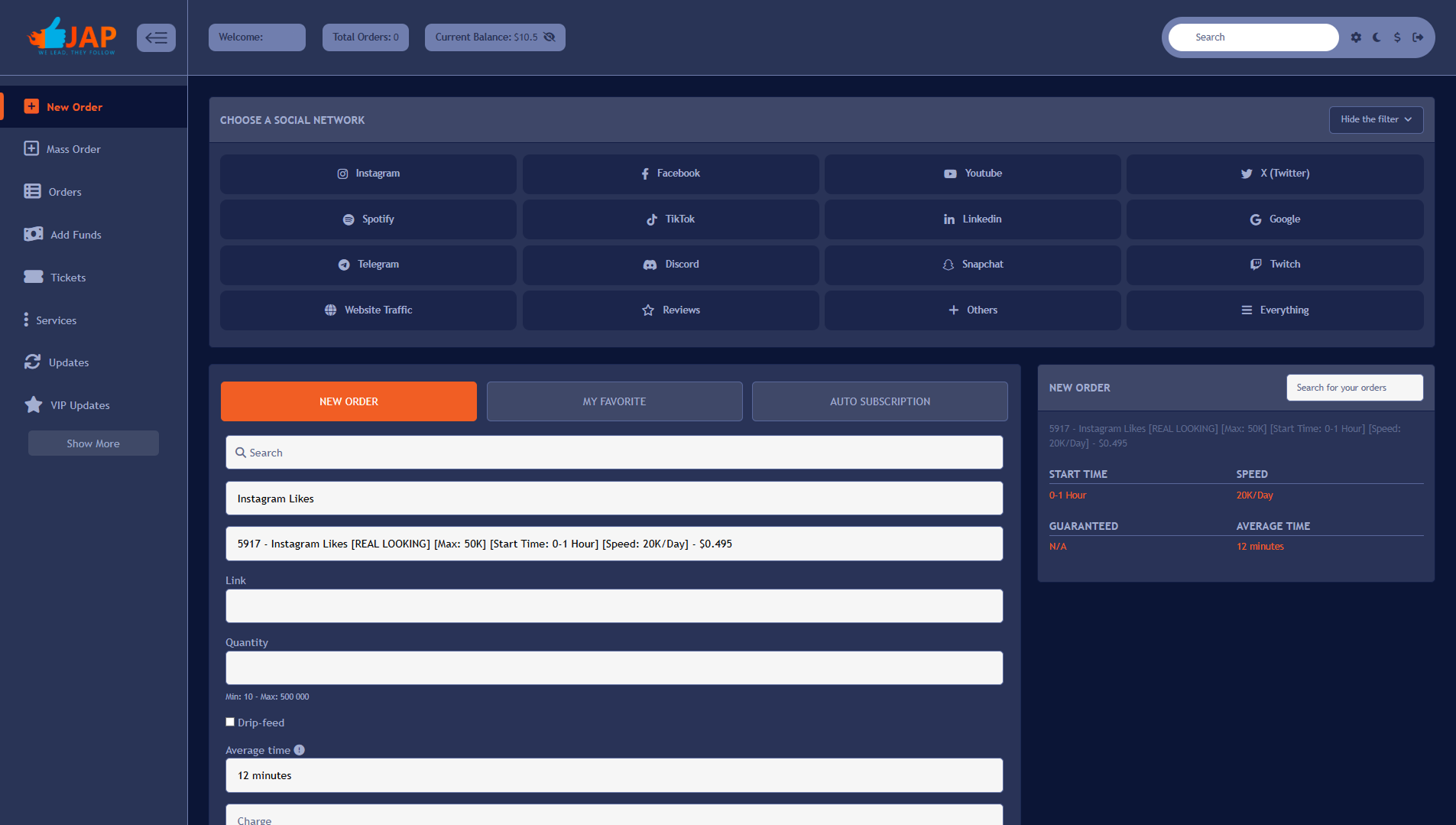
Task: Collapse filter with Hide the filter dropdown
Action: tap(1376, 119)
